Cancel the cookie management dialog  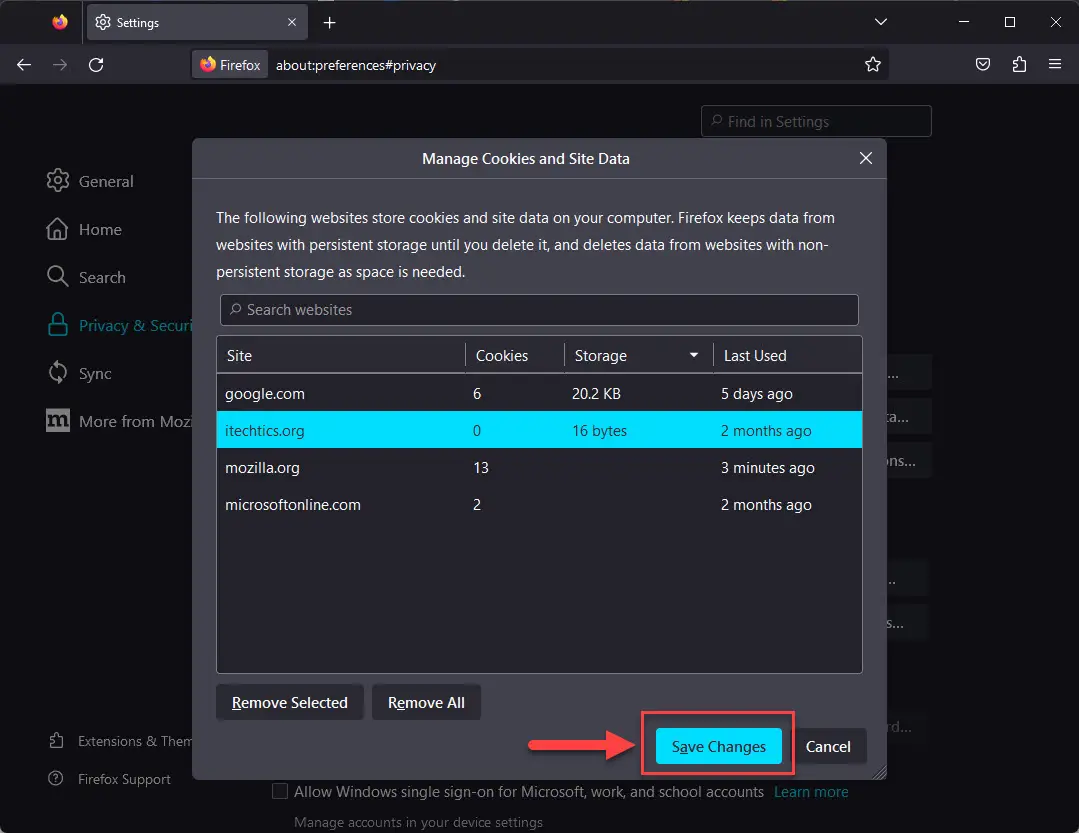click(828, 746)
